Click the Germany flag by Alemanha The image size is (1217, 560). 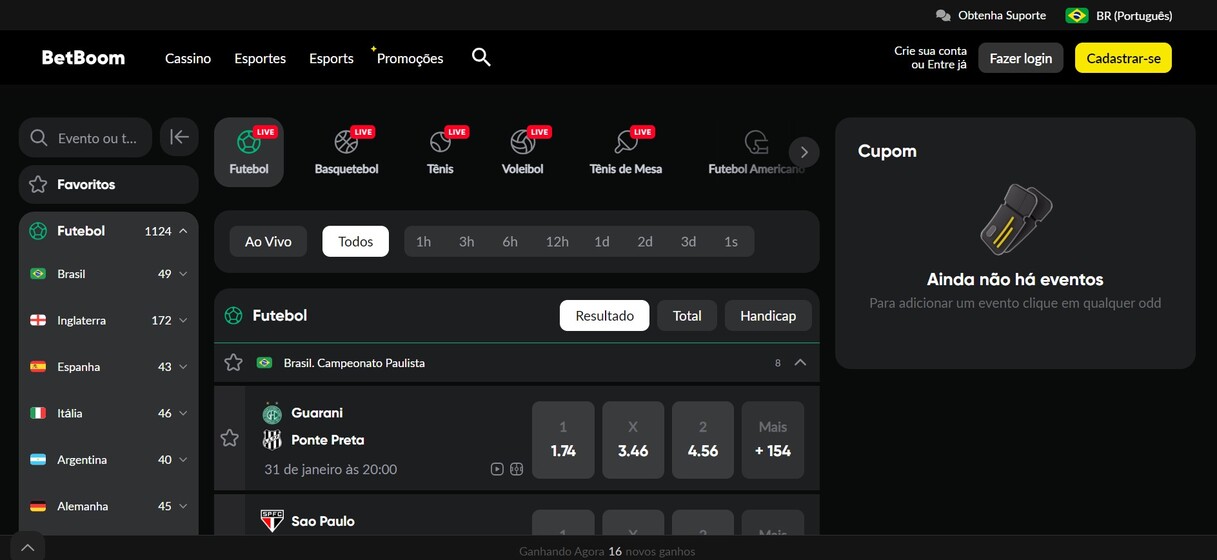pos(38,506)
